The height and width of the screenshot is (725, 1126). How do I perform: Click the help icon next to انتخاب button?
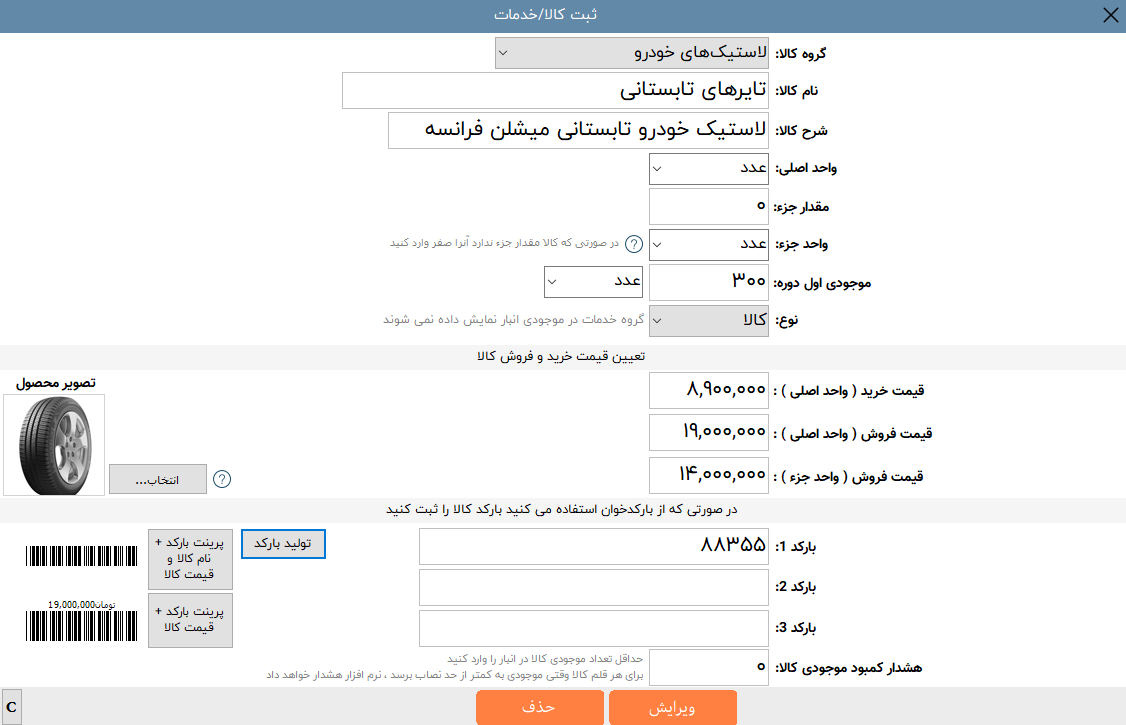tap(222, 479)
